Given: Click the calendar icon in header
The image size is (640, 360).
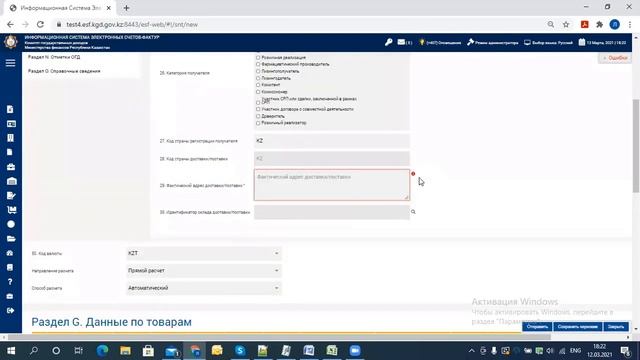Looking at the screenshot, I should pyautogui.click(x=582, y=42).
